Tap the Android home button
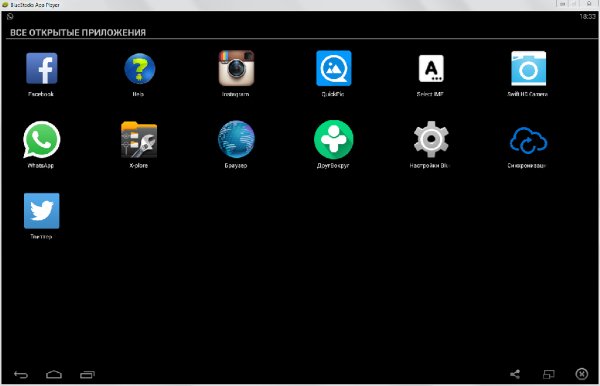 point(54,374)
